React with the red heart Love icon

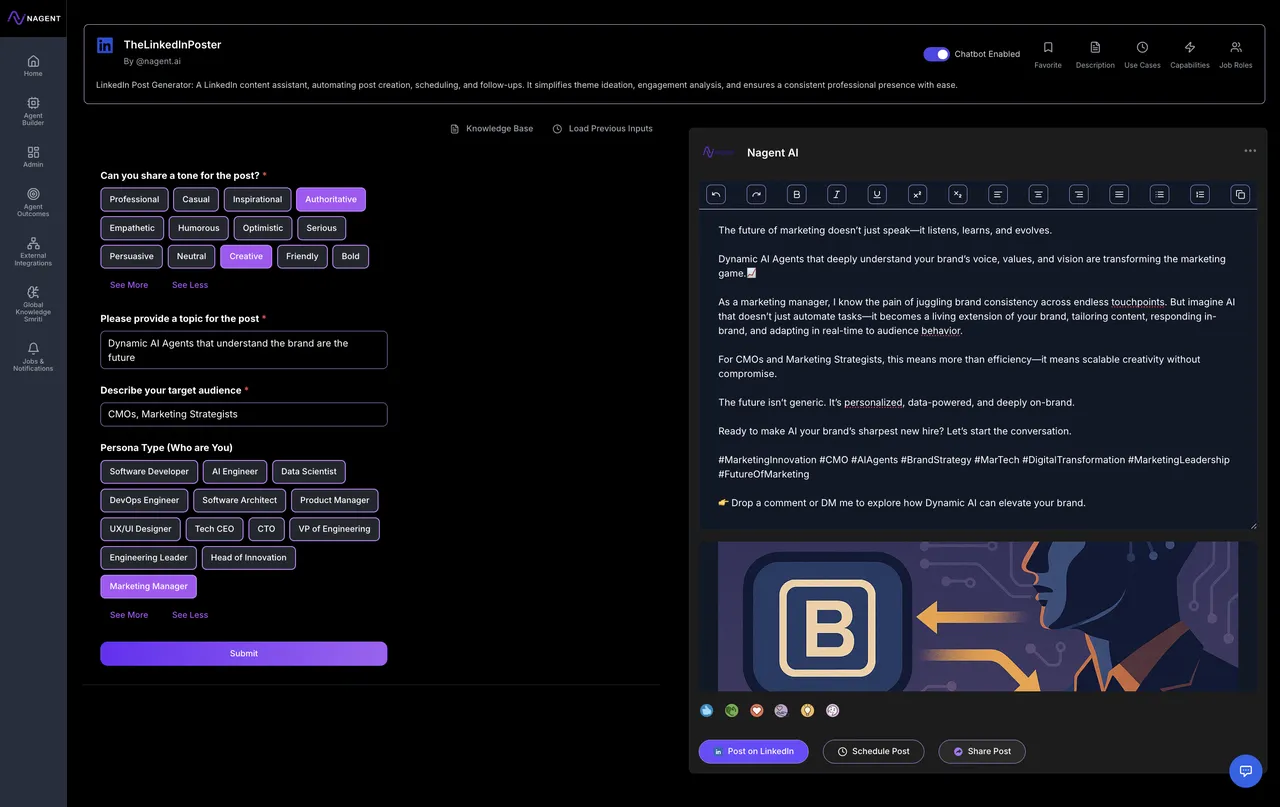(x=757, y=711)
